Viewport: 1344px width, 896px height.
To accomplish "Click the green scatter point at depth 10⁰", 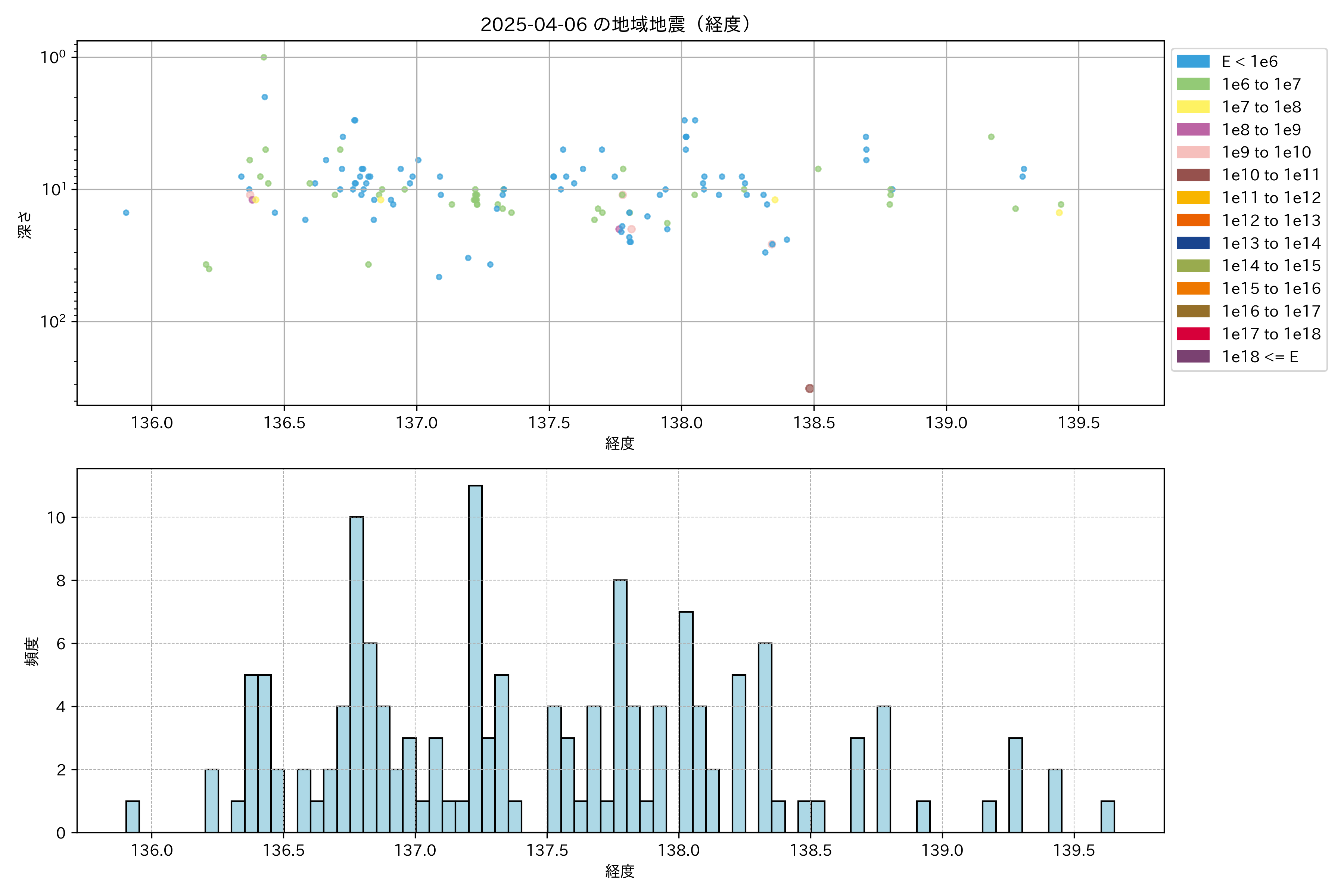I will 264,57.
